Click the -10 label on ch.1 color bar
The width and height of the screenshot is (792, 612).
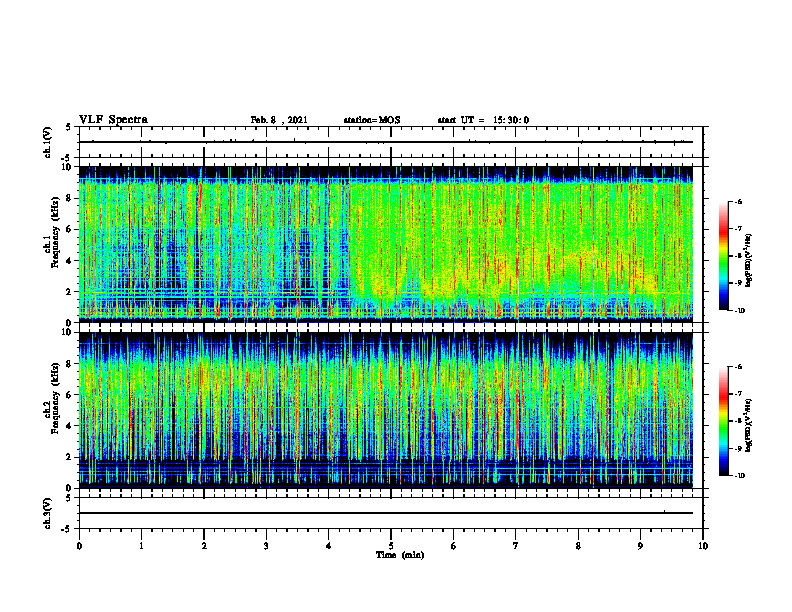tap(739, 311)
